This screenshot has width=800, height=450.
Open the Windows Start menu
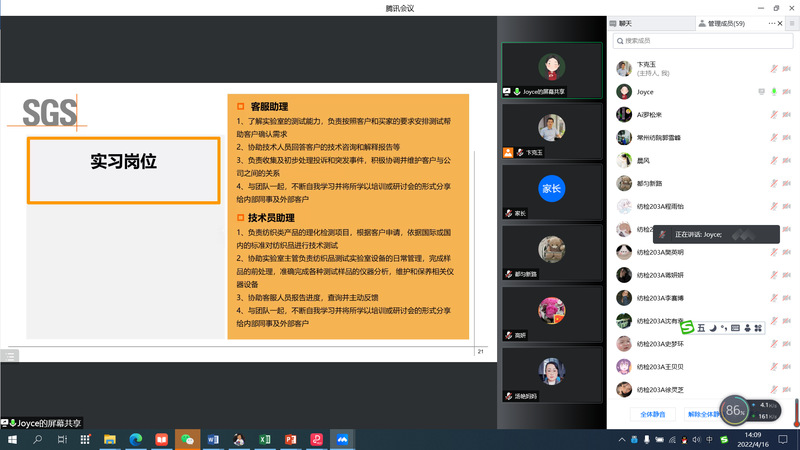tap(12, 439)
